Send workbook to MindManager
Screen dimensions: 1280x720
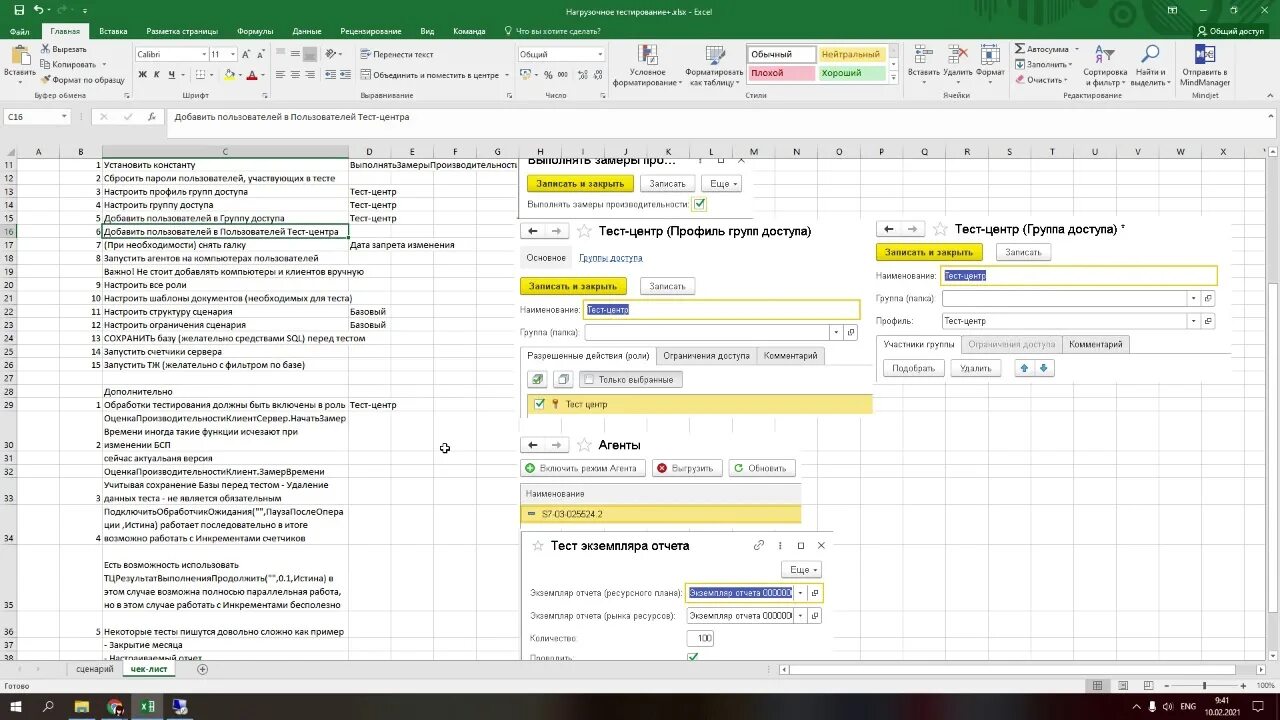1204,66
